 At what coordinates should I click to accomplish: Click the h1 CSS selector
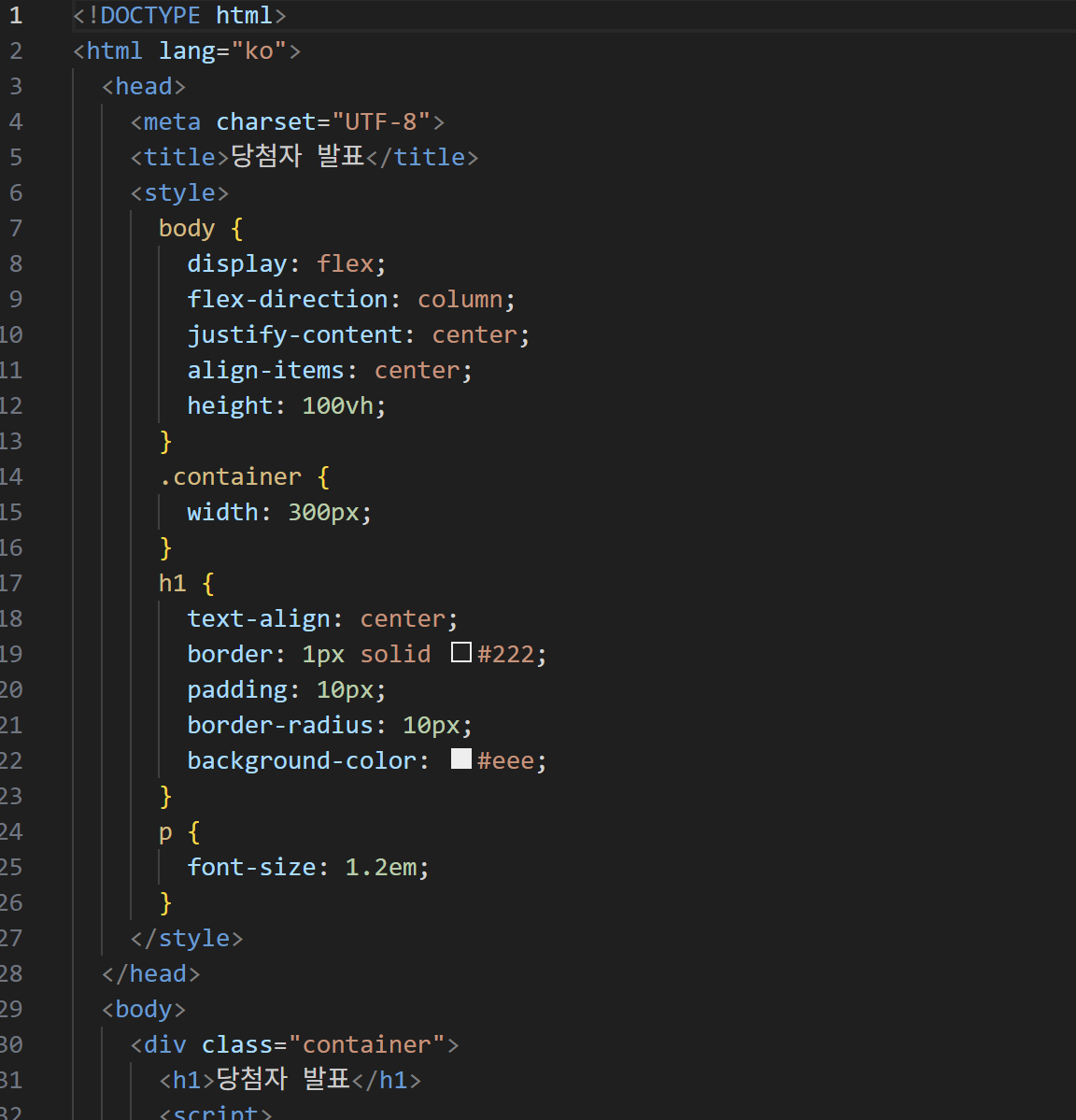[173, 583]
